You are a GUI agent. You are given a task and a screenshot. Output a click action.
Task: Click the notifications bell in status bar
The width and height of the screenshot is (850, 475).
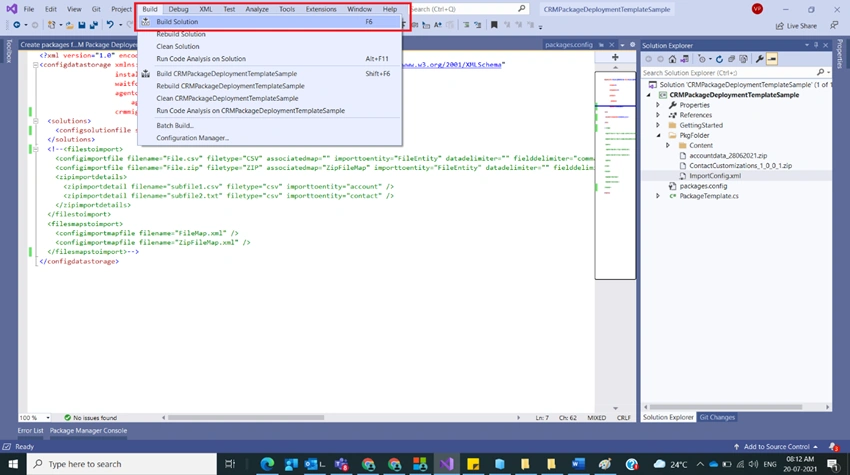coord(833,447)
